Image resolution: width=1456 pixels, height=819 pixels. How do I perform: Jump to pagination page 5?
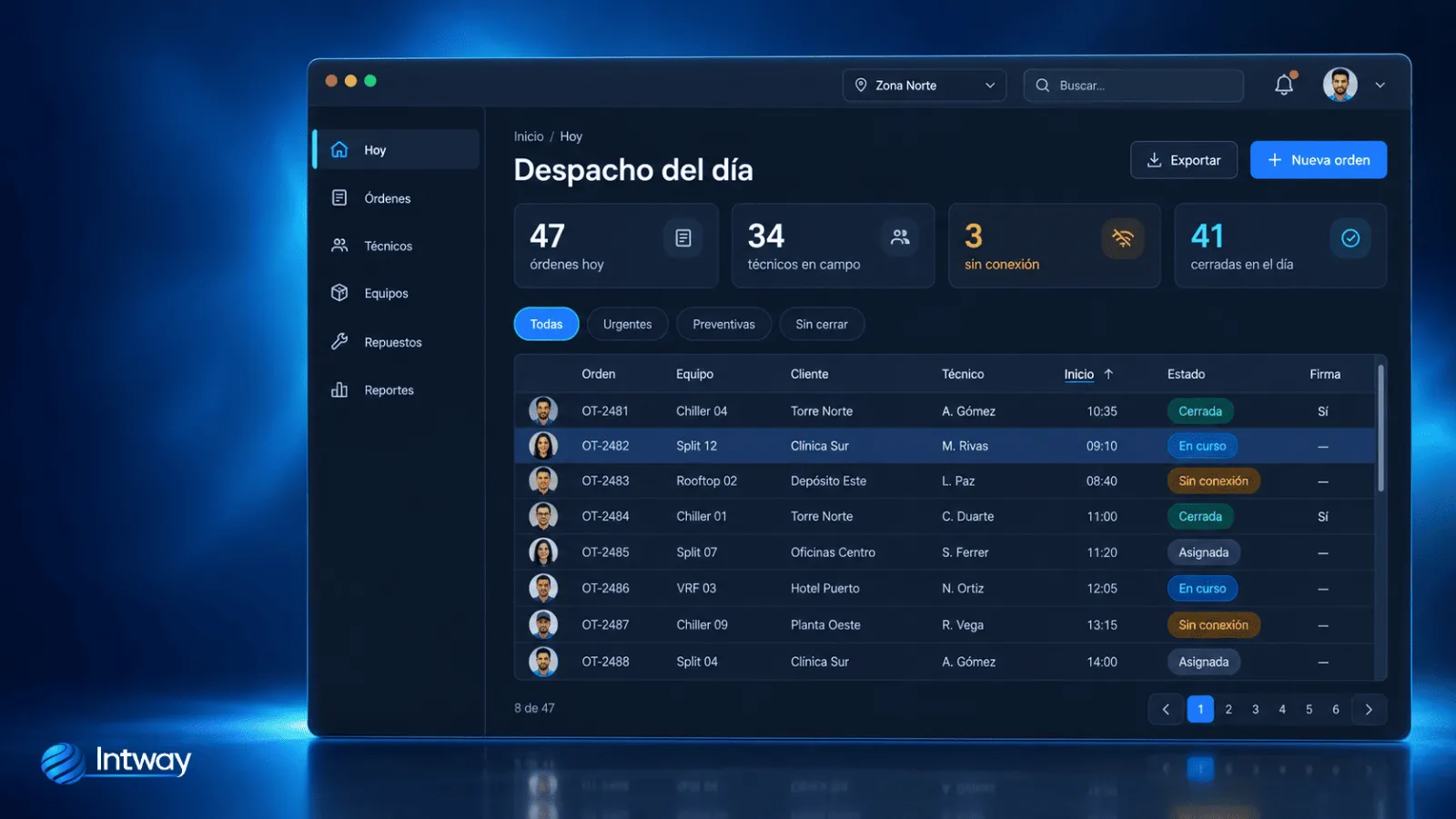pyautogui.click(x=1309, y=709)
